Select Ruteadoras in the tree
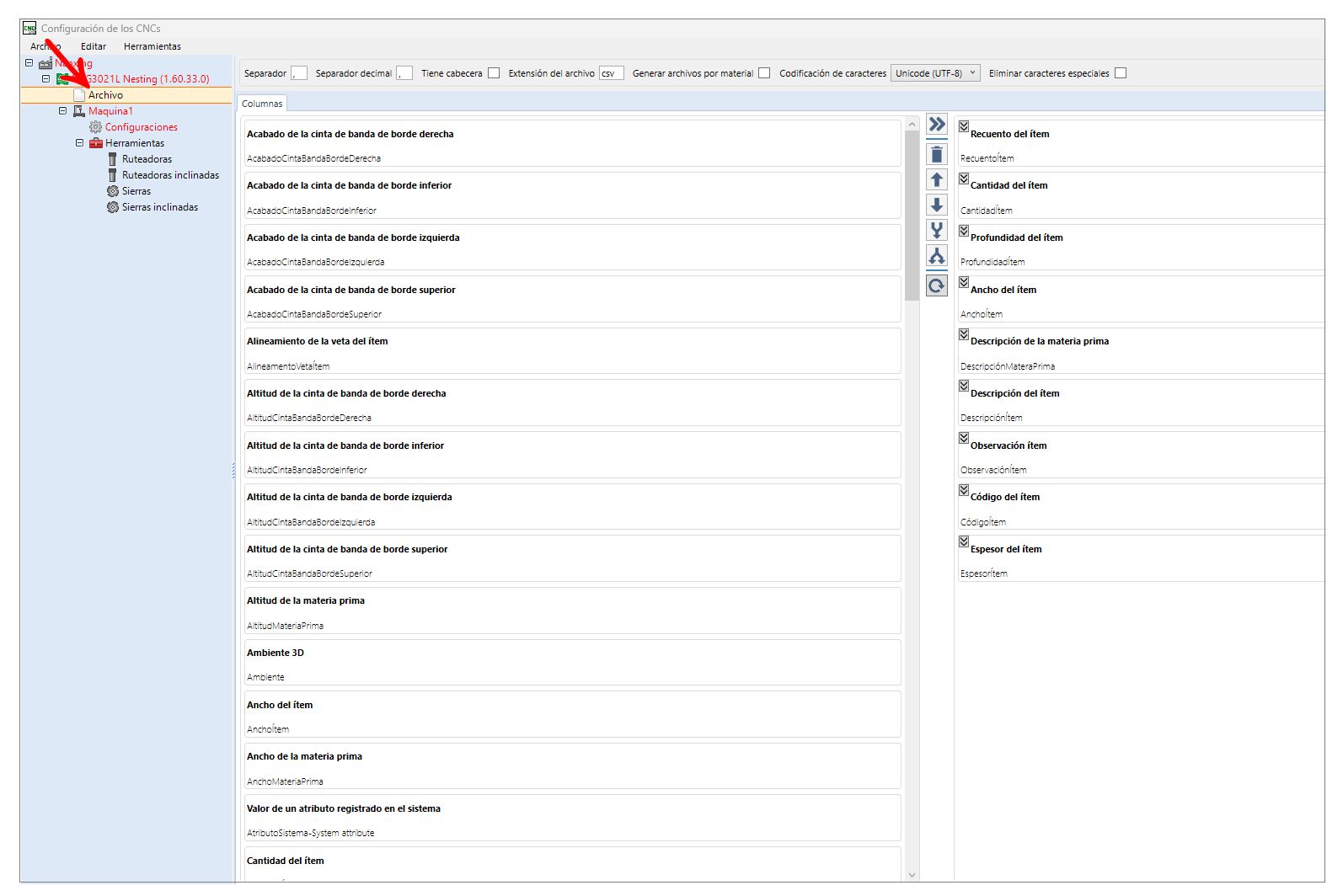The image size is (1343, 896). click(x=147, y=159)
